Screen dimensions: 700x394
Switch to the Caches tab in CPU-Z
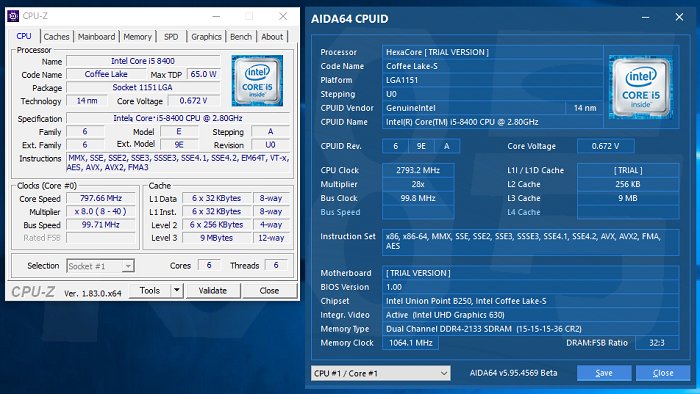pos(56,37)
